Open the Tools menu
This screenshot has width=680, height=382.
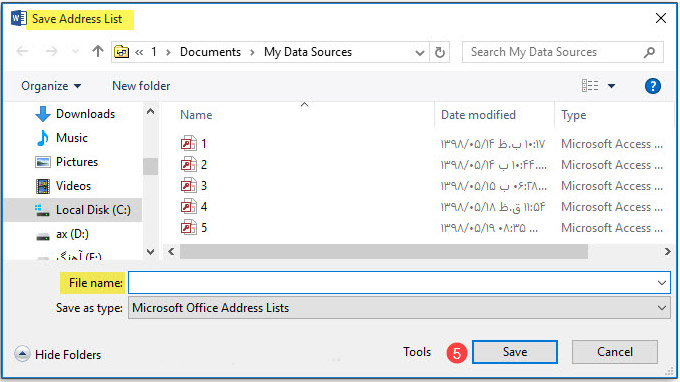tap(417, 352)
